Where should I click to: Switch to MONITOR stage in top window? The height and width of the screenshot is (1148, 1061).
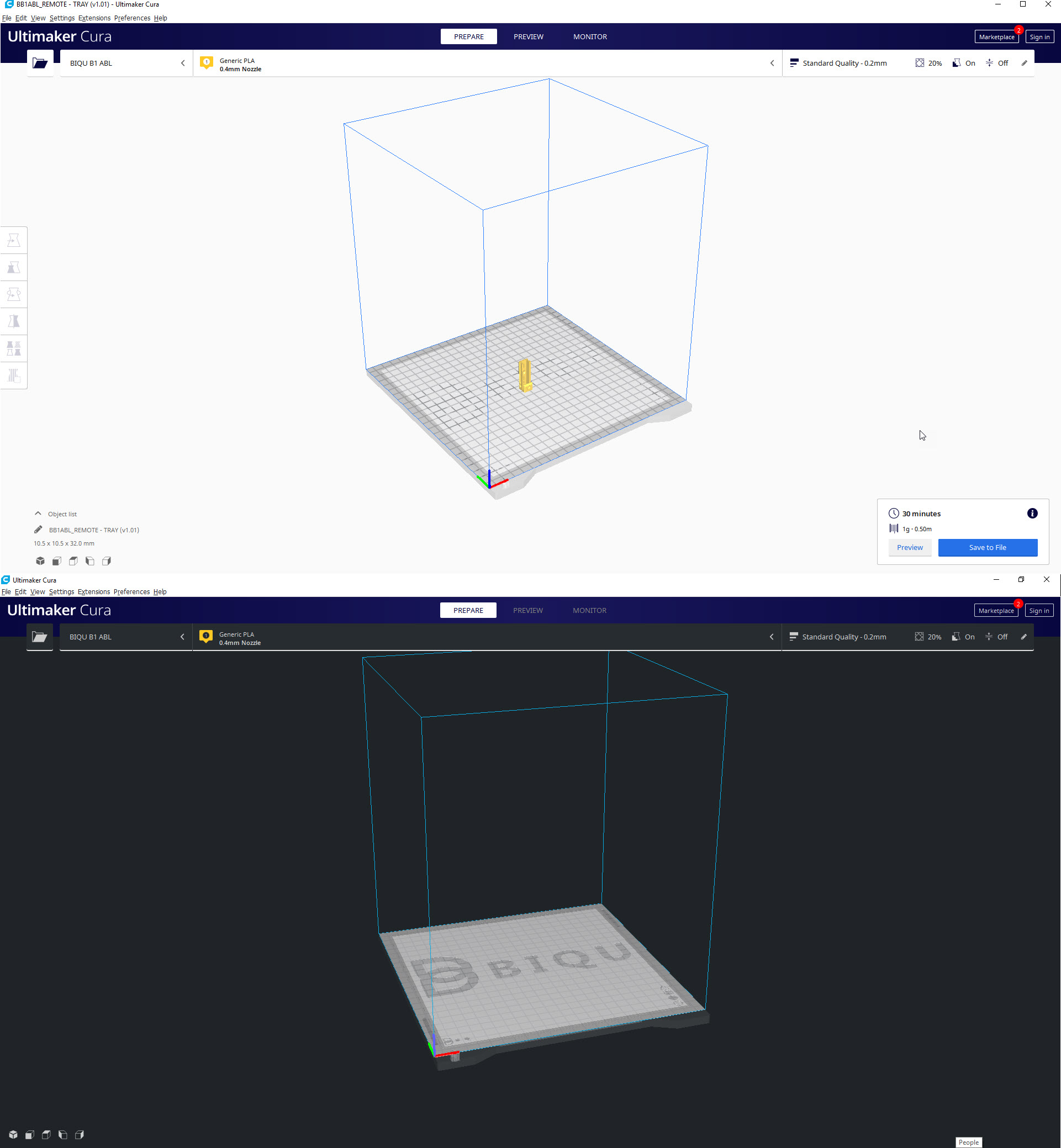pos(590,37)
